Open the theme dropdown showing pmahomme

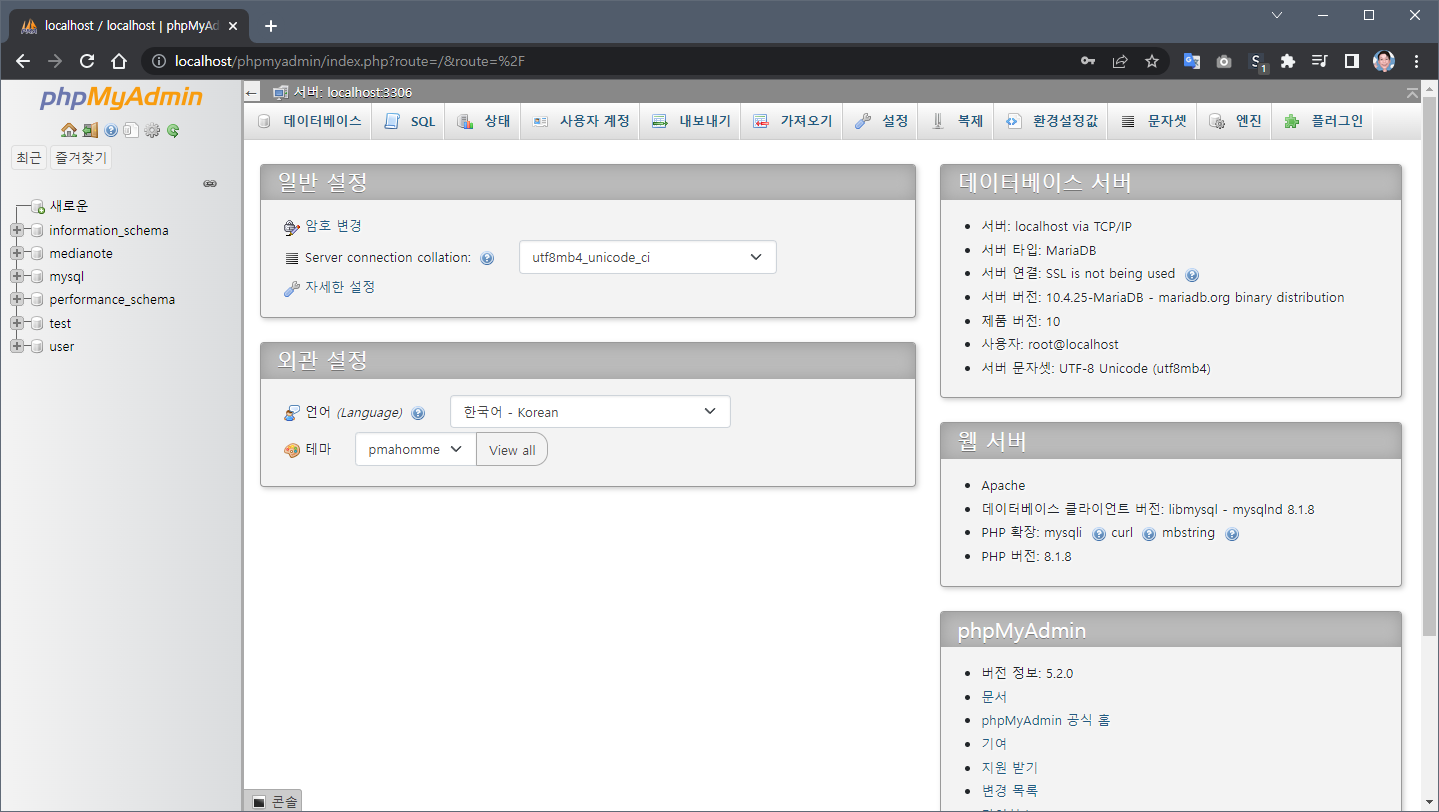coord(415,449)
